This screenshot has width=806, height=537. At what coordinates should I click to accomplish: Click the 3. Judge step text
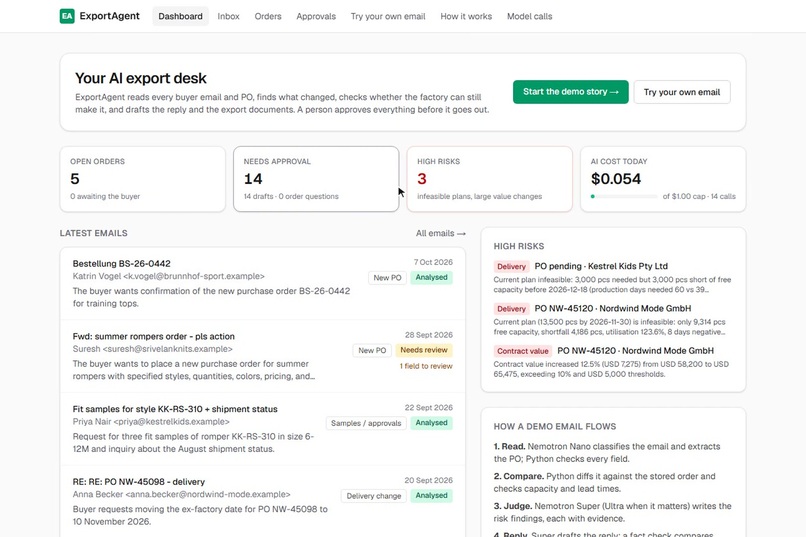pos(613,512)
